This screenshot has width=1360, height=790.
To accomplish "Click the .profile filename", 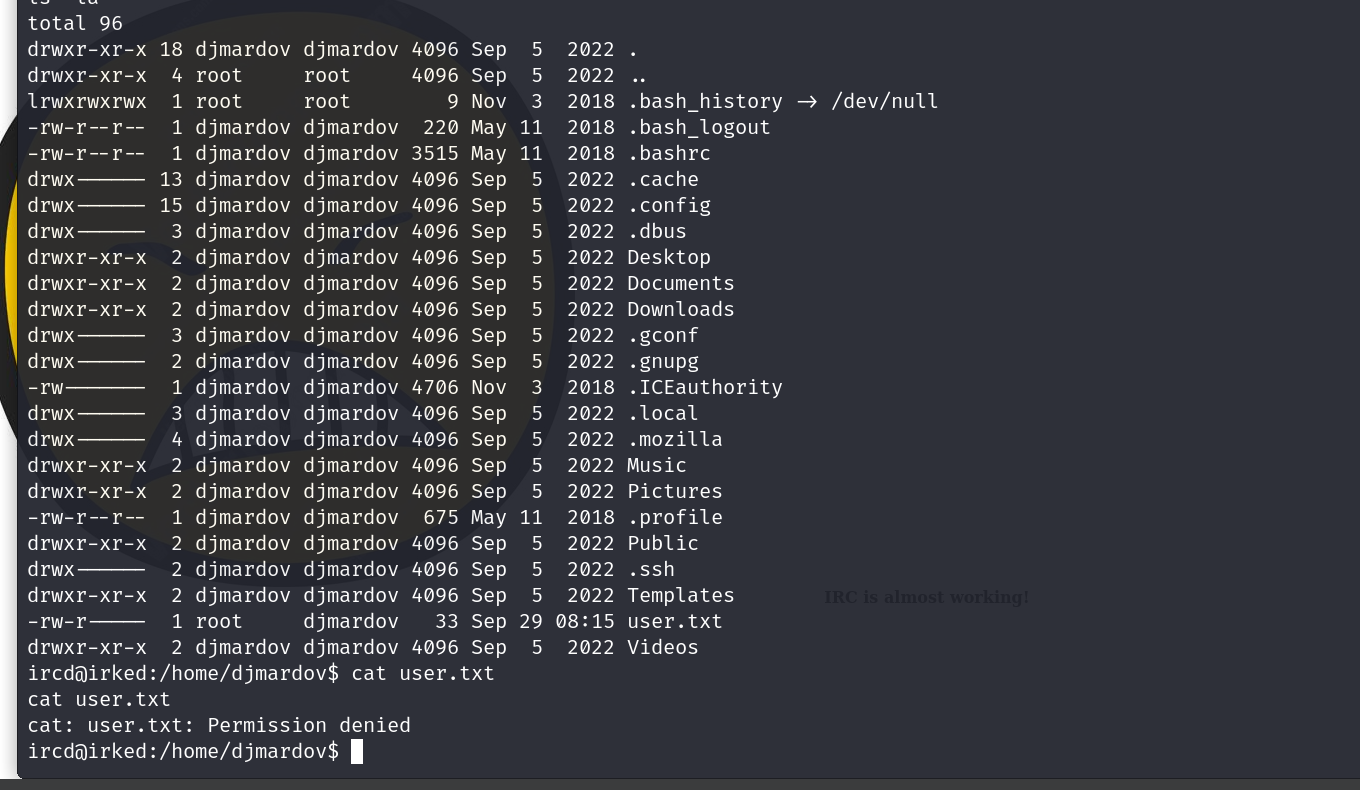I will 674,517.
